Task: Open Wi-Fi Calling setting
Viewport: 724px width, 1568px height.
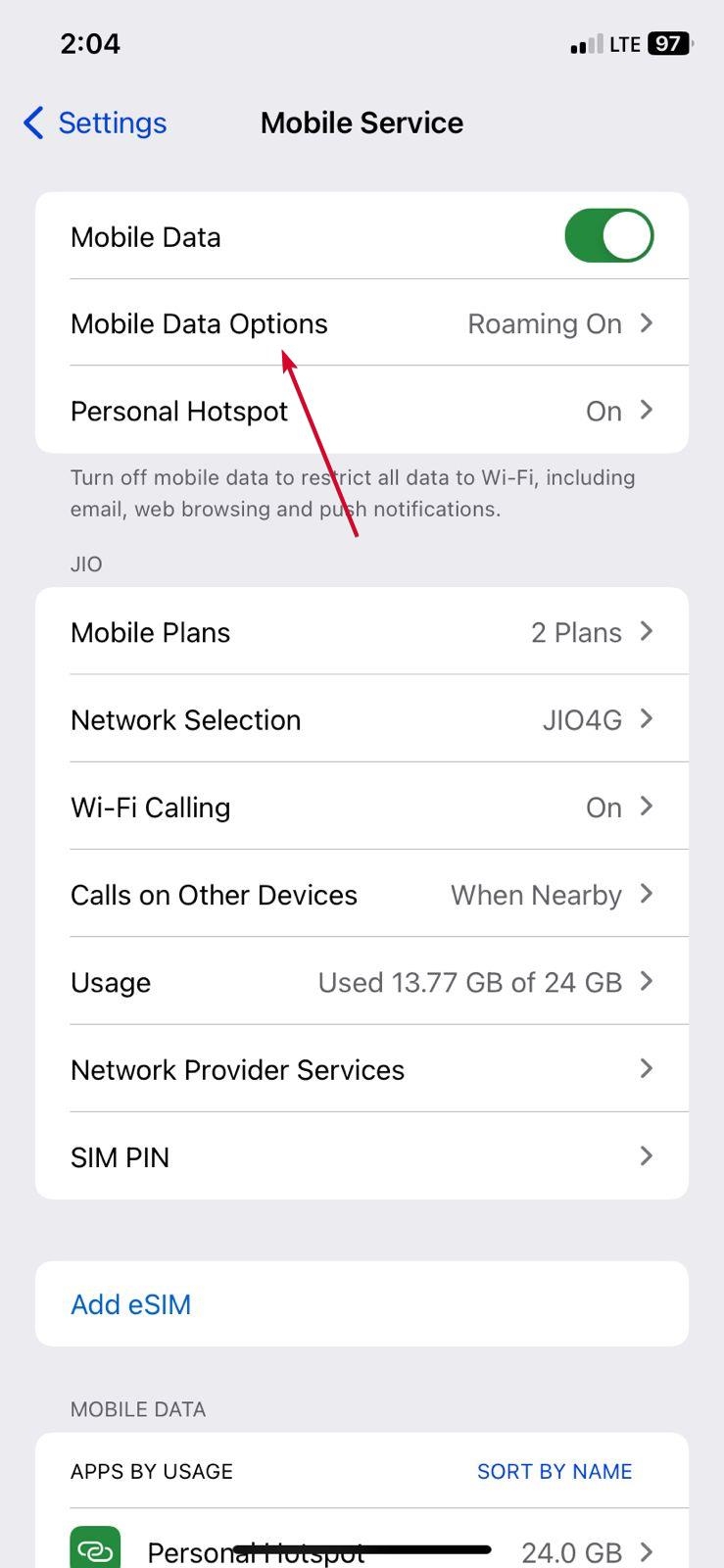Action: [362, 807]
